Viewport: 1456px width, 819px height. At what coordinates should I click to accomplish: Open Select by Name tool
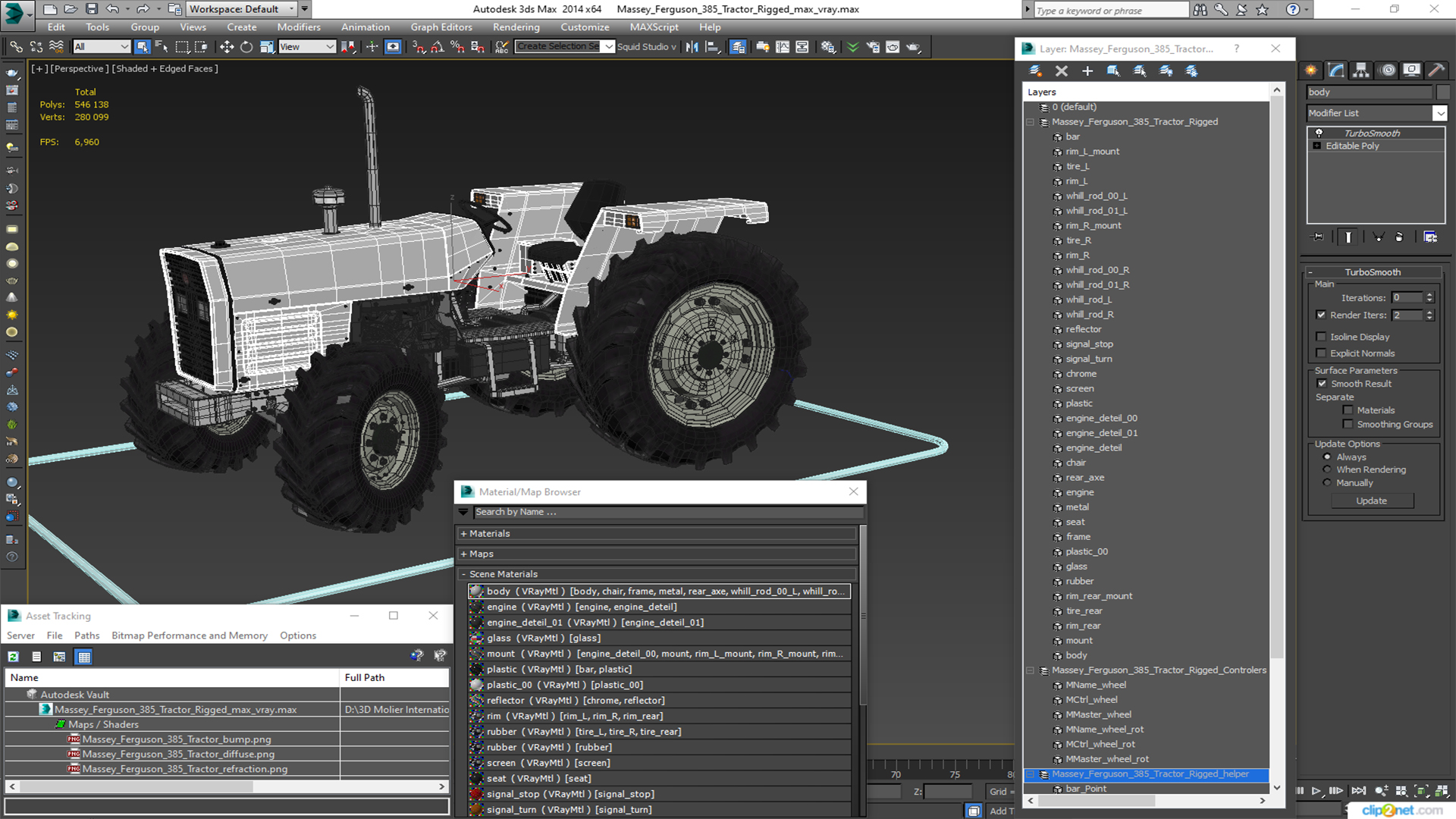tap(162, 47)
